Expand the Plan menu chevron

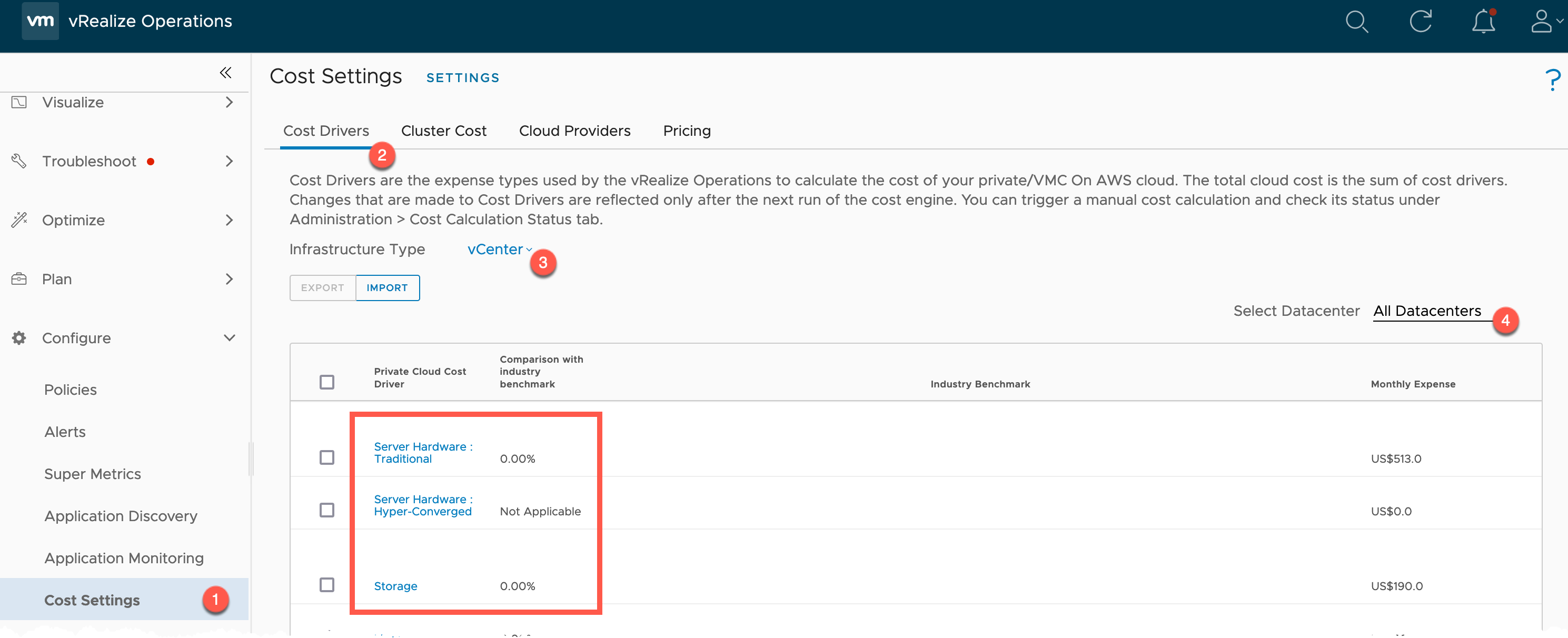tap(230, 279)
